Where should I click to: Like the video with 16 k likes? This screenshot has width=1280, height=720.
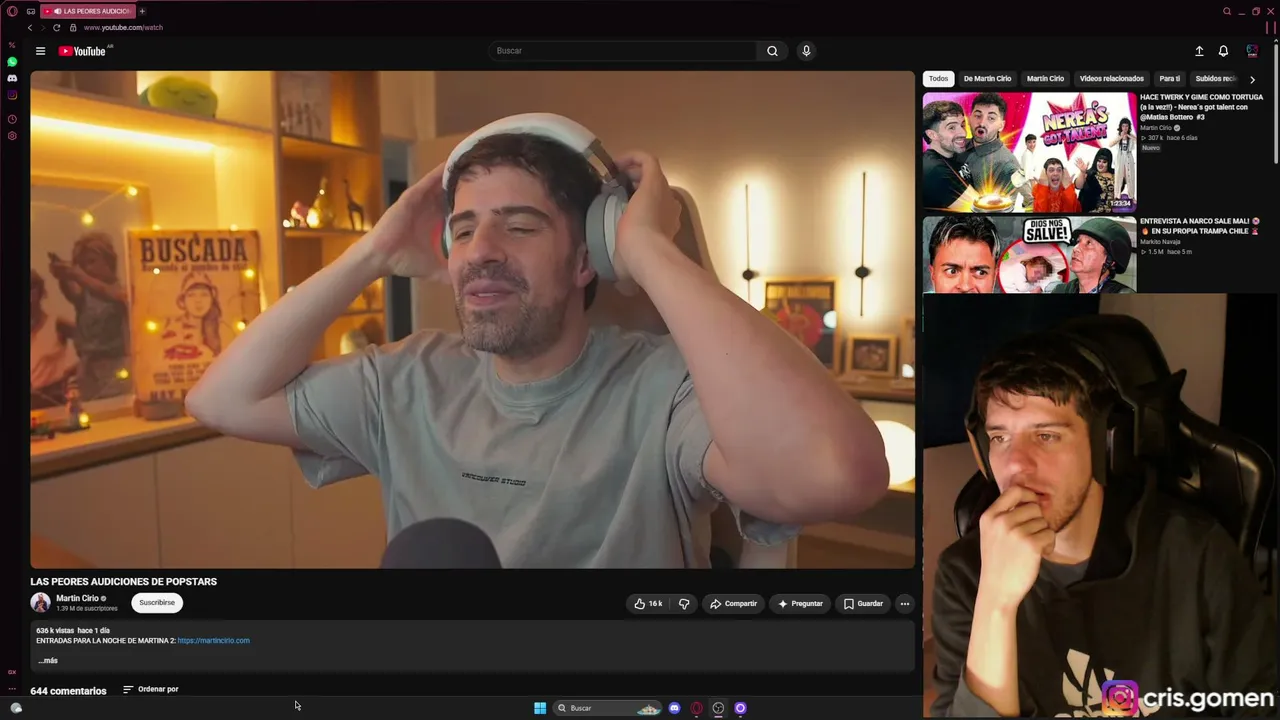[648, 604]
